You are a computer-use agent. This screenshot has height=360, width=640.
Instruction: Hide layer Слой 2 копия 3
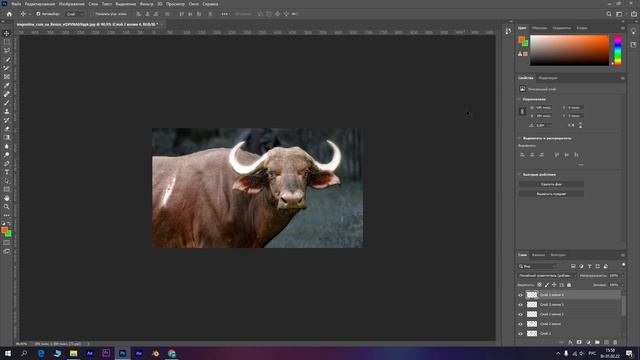pyautogui.click(x=520, y=304)
